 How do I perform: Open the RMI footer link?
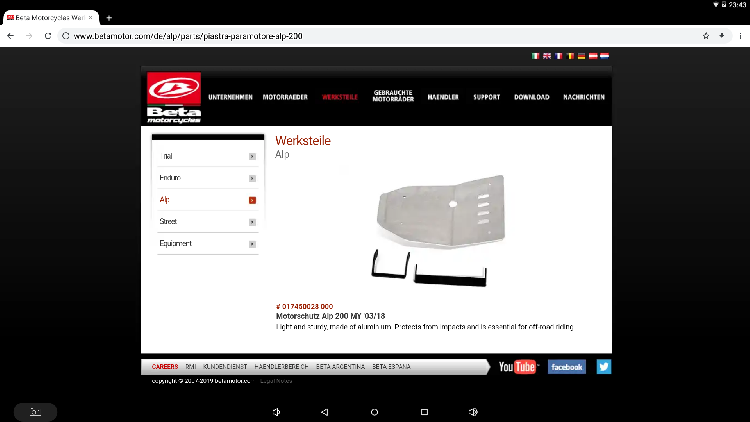190,366
